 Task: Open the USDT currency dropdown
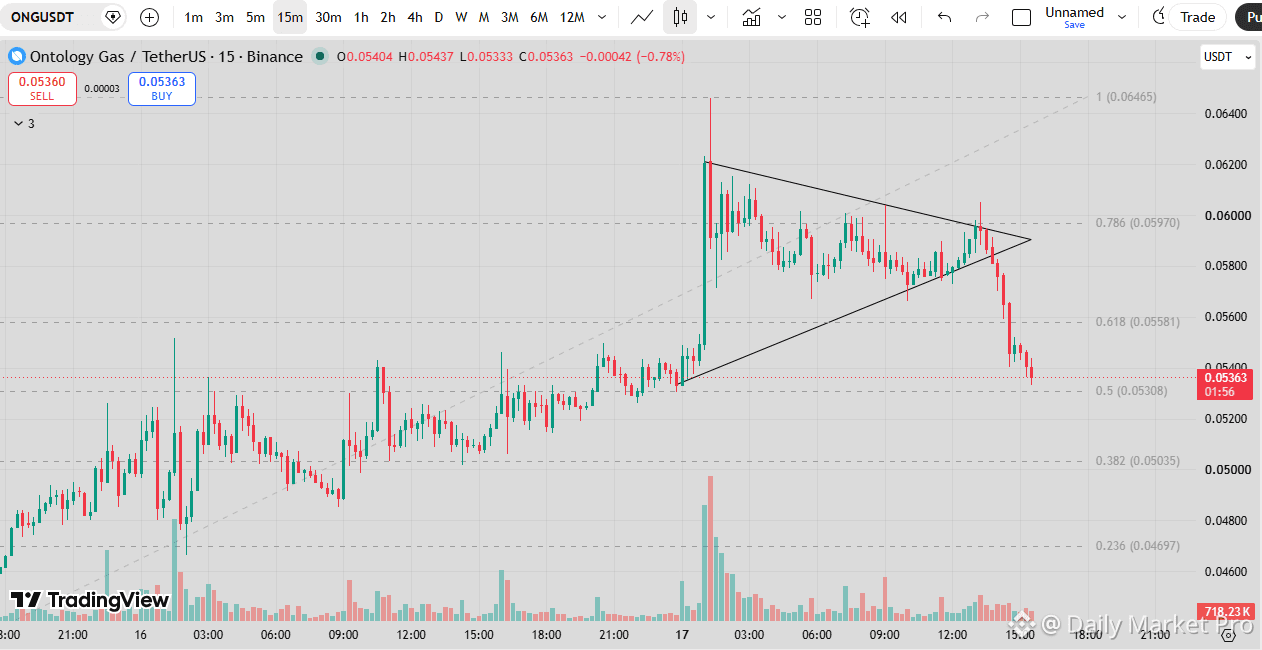point(1227,57)
